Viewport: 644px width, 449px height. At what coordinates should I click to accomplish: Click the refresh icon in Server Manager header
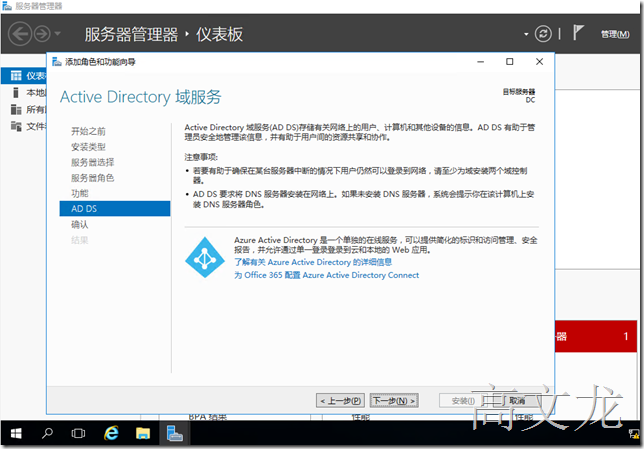(543, 34)
